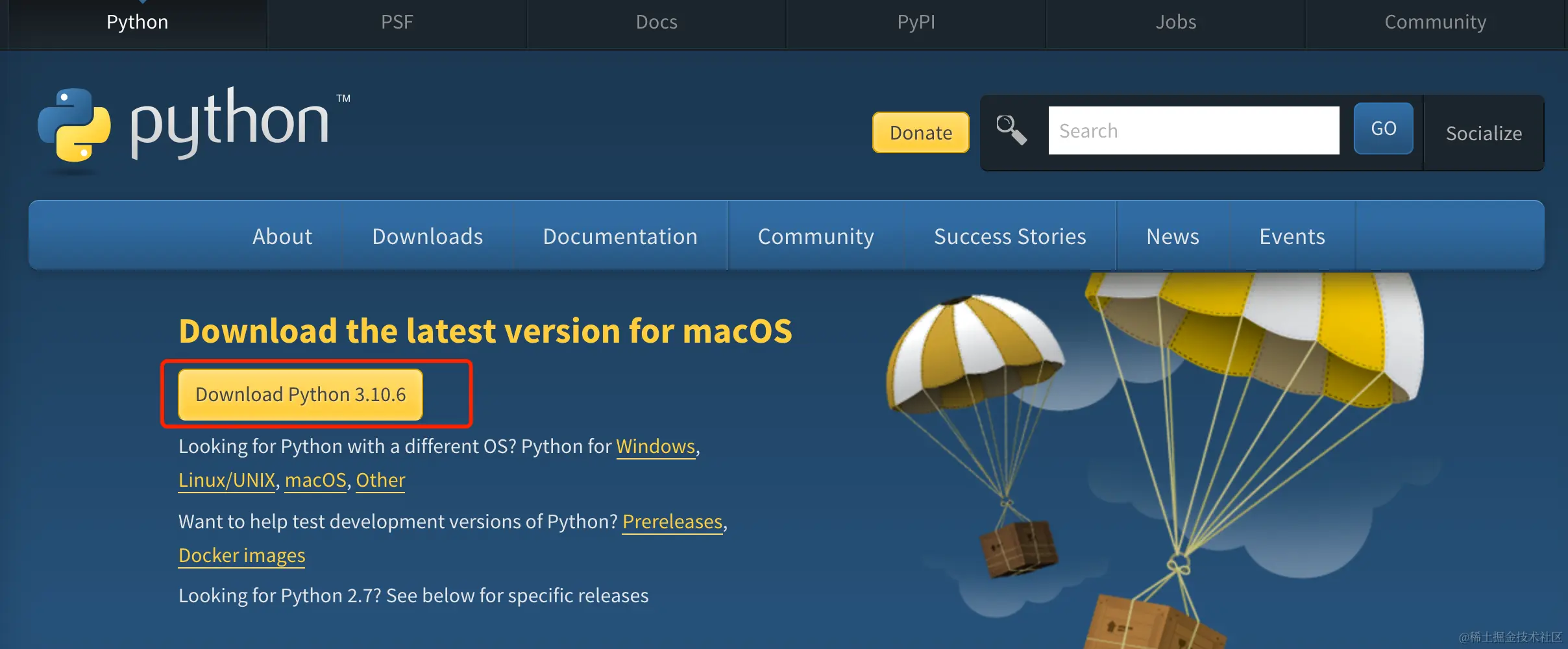Image resolution: width=1568 pixels, height=649 pixels.
Task: Click the GO search button
Action: [x=1383, y=129]
